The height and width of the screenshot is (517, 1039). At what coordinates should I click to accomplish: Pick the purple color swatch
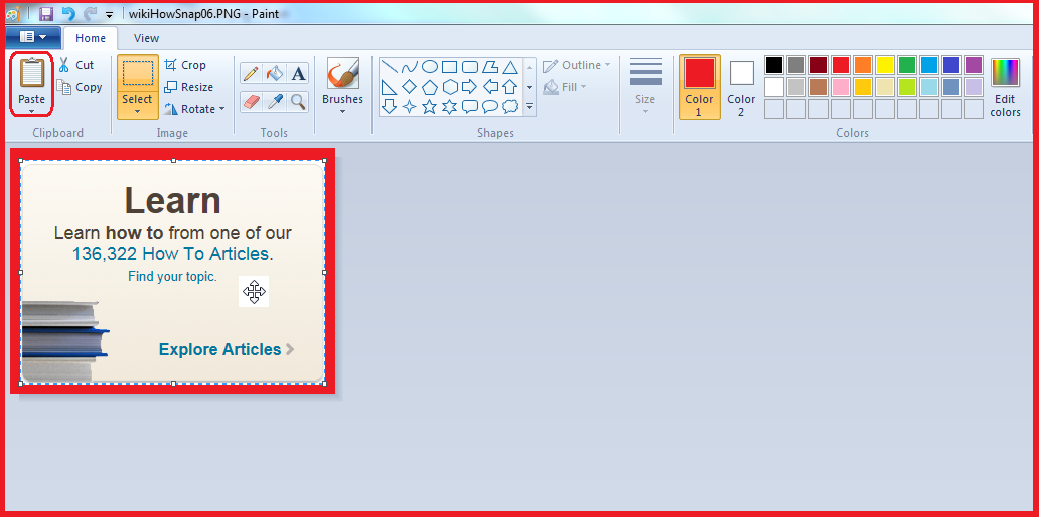tap(974, 65)
